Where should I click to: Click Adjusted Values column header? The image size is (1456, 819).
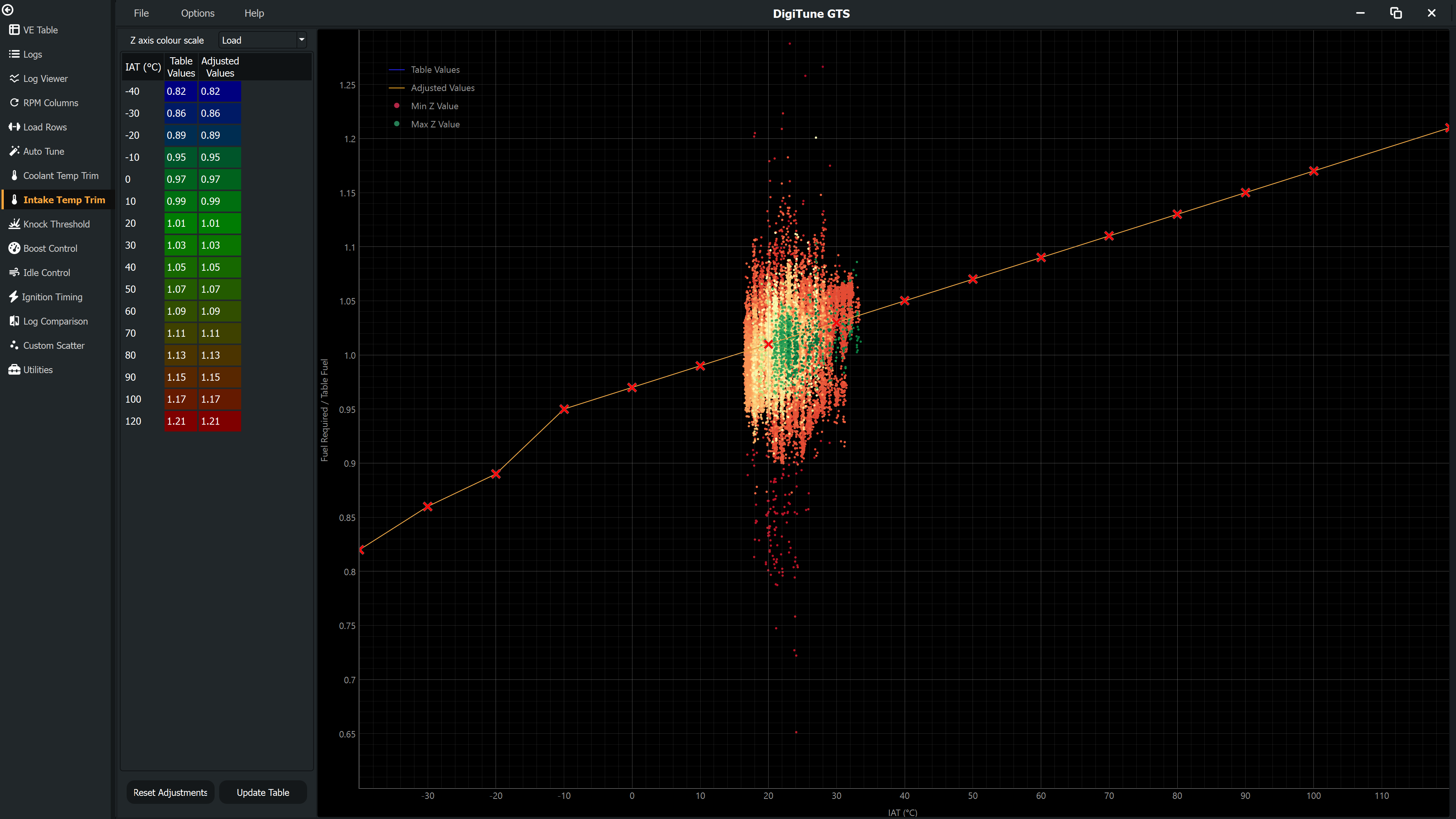220,67
